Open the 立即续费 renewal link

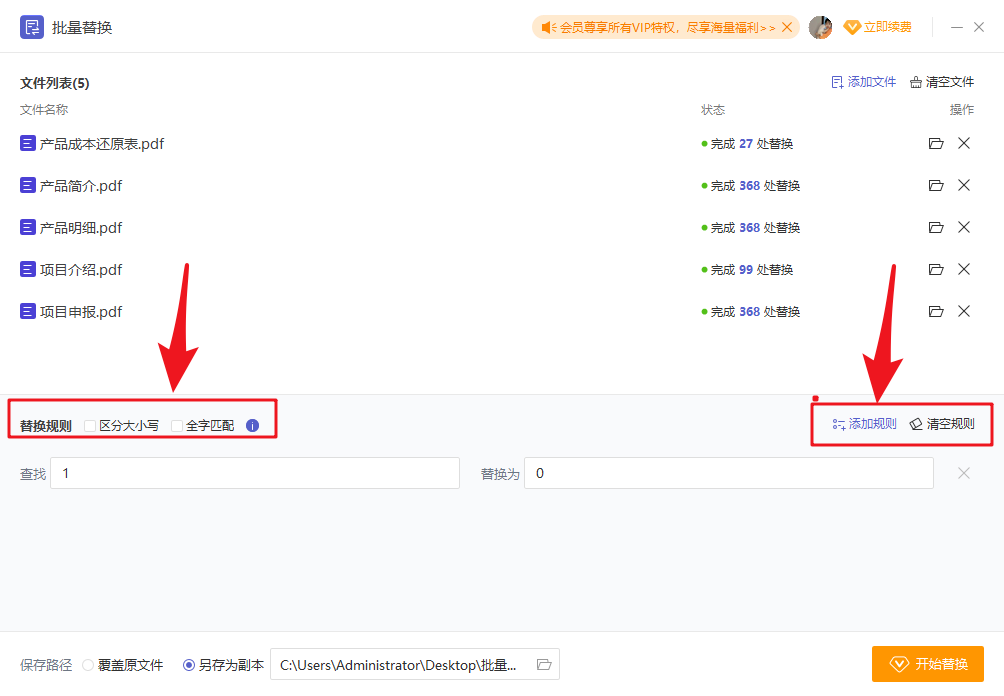click(x=881, y=27)
